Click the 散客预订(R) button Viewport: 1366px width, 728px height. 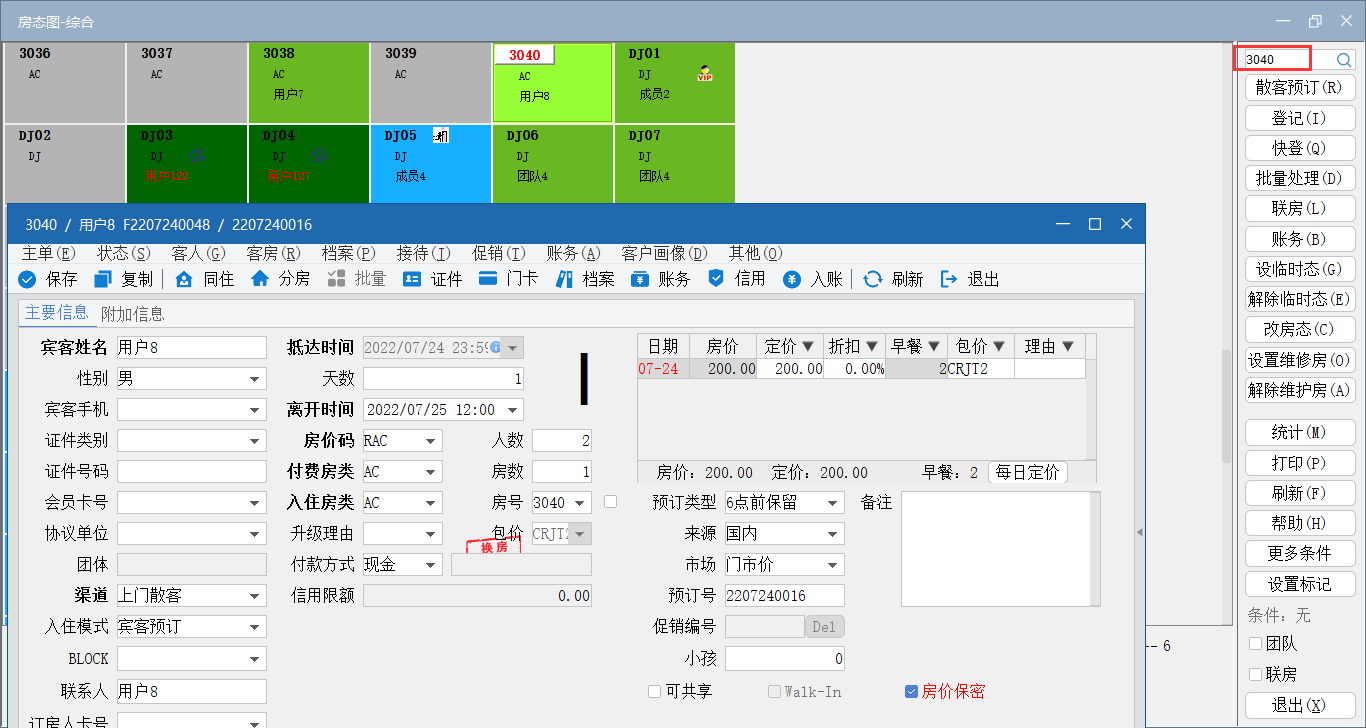point(1300,87)
